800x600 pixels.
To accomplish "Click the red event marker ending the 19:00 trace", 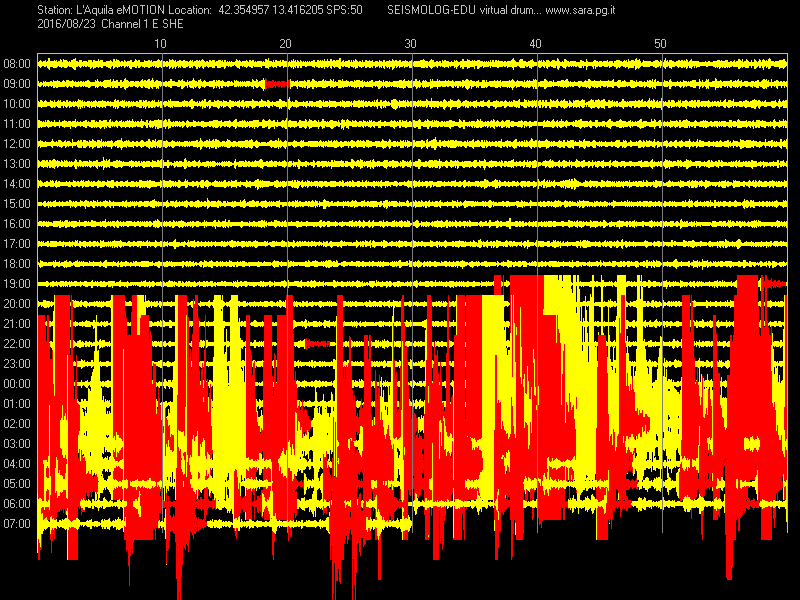I will click(x=773, y=283).
